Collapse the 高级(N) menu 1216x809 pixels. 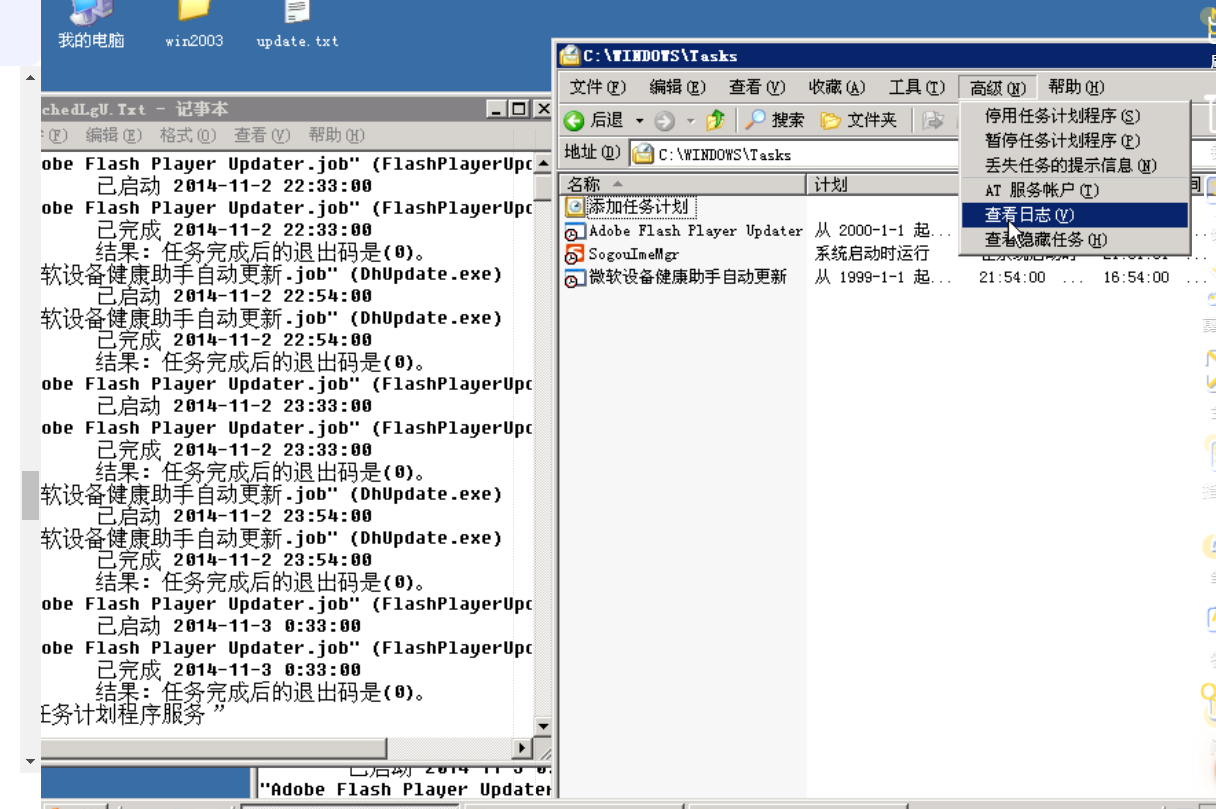point(998,88)
